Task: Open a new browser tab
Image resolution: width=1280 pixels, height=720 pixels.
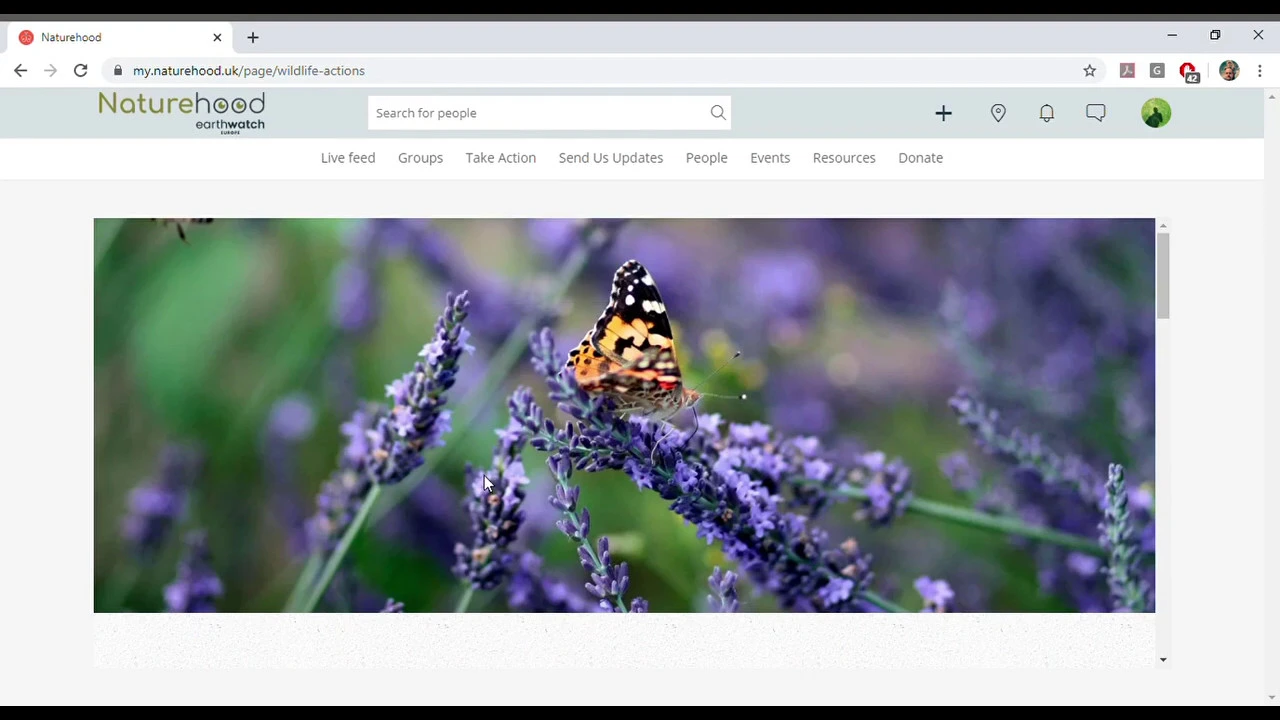Action: (253, 37)
